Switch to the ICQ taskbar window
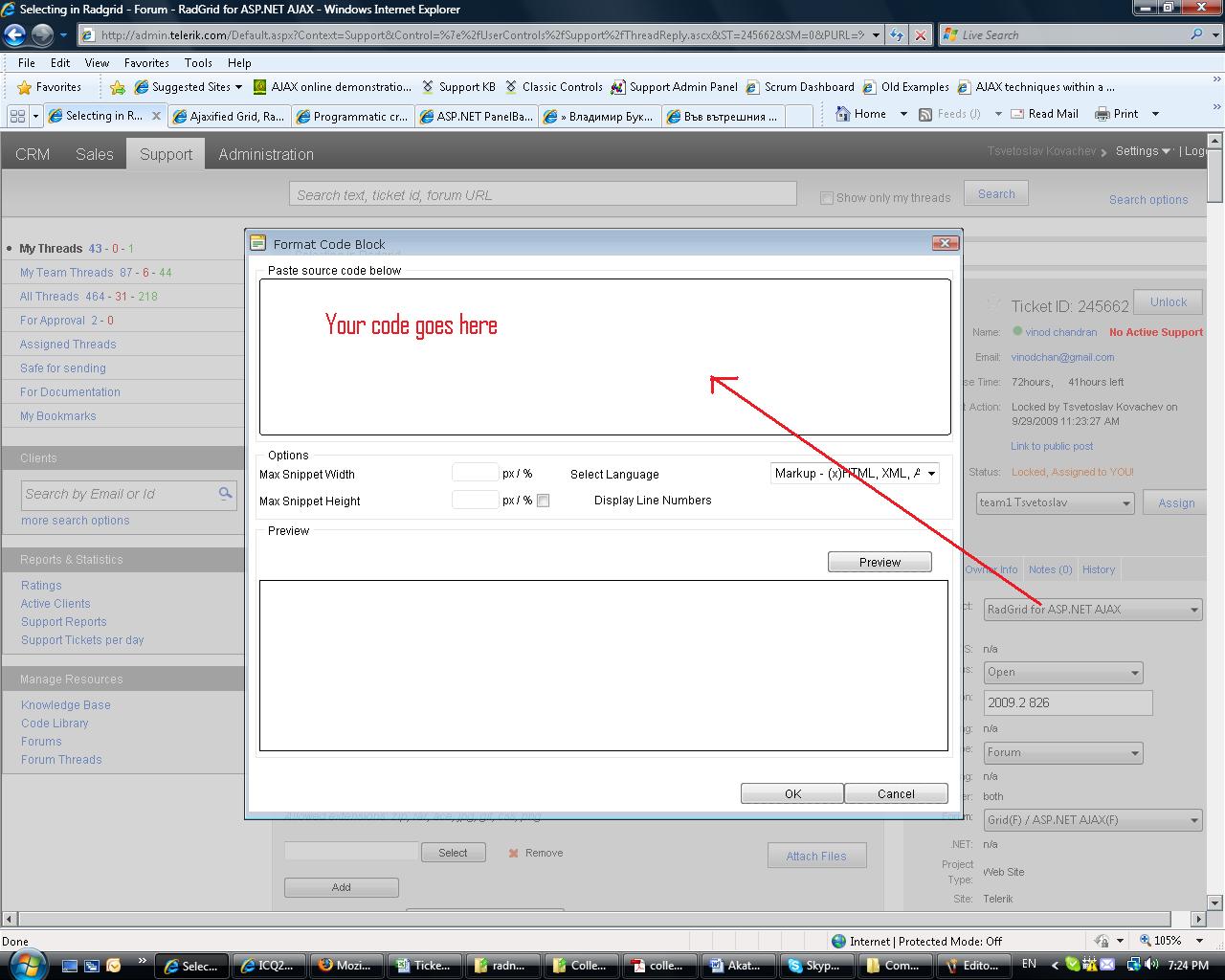The height and width of the screenshot is (980, 1225). 268,966
